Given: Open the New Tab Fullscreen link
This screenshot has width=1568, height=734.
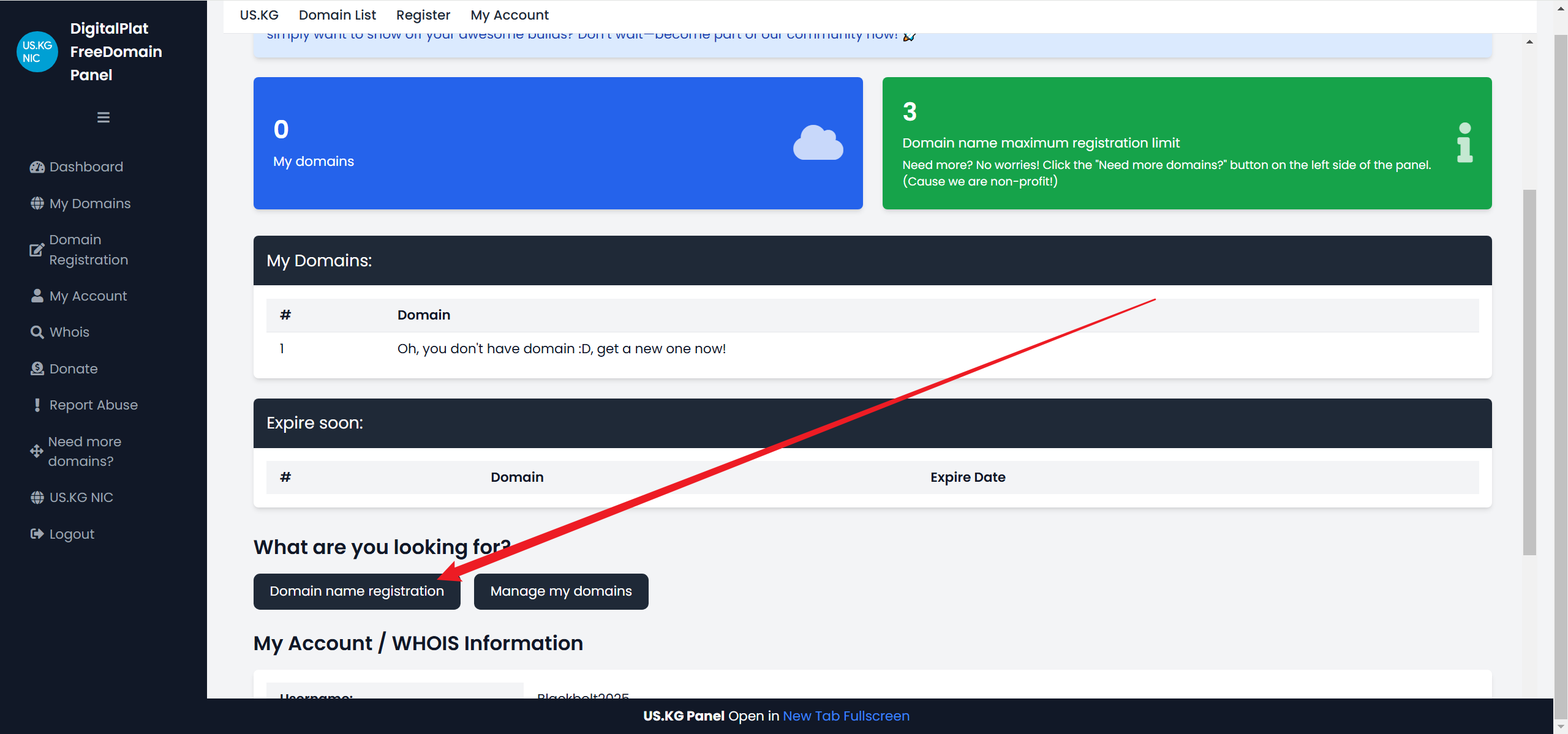Looking at the screenshot, I should [846, 716].
